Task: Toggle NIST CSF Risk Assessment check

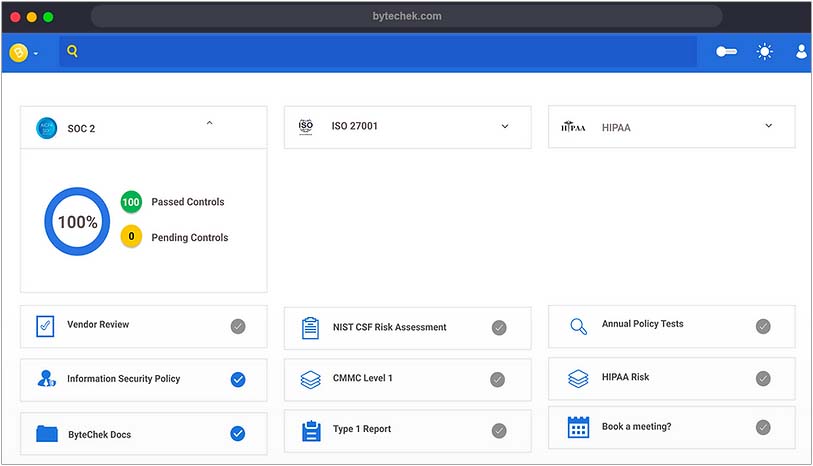Action: [499, 328]
